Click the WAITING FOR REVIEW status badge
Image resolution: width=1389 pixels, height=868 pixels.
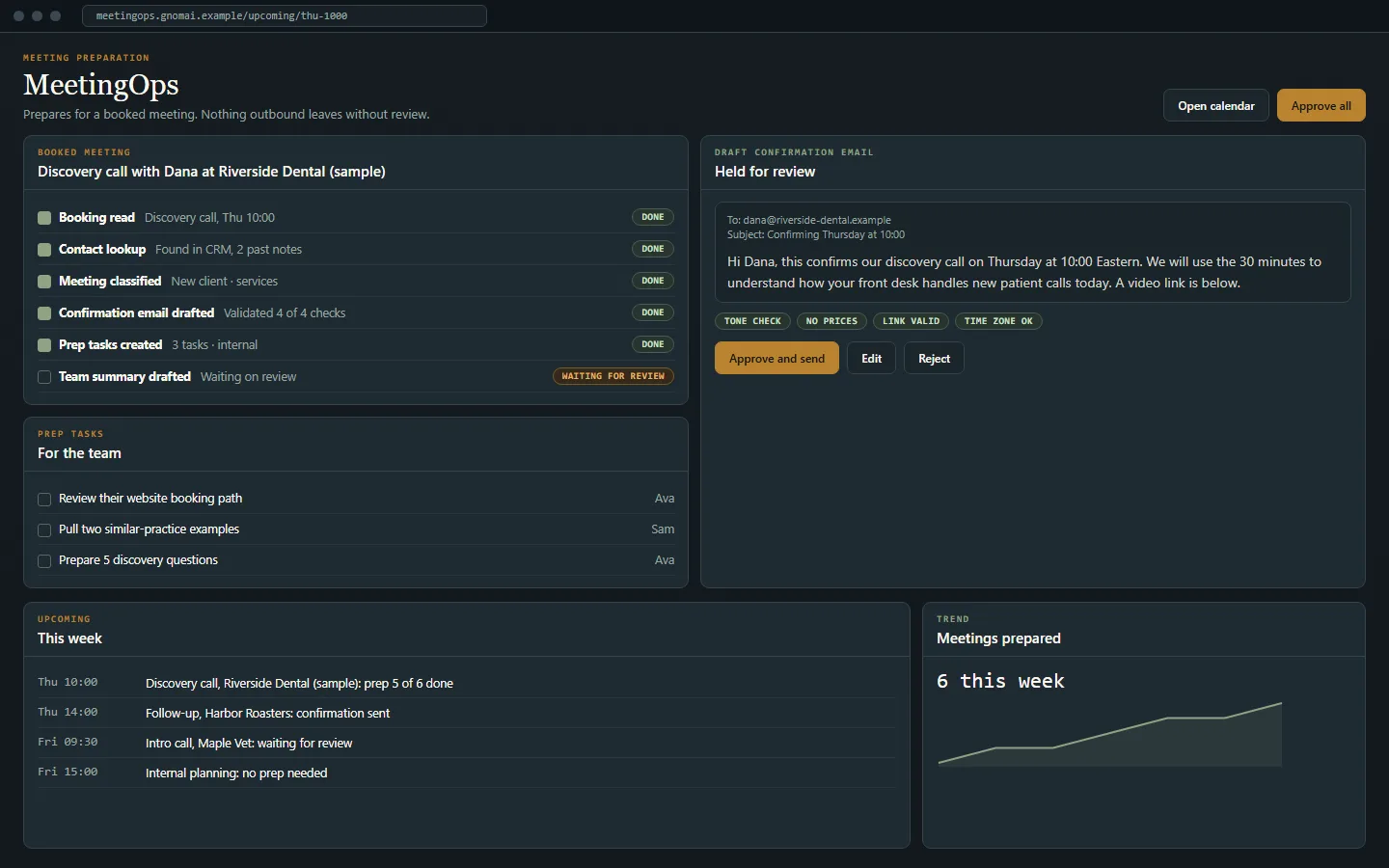(x=613, y=376)
